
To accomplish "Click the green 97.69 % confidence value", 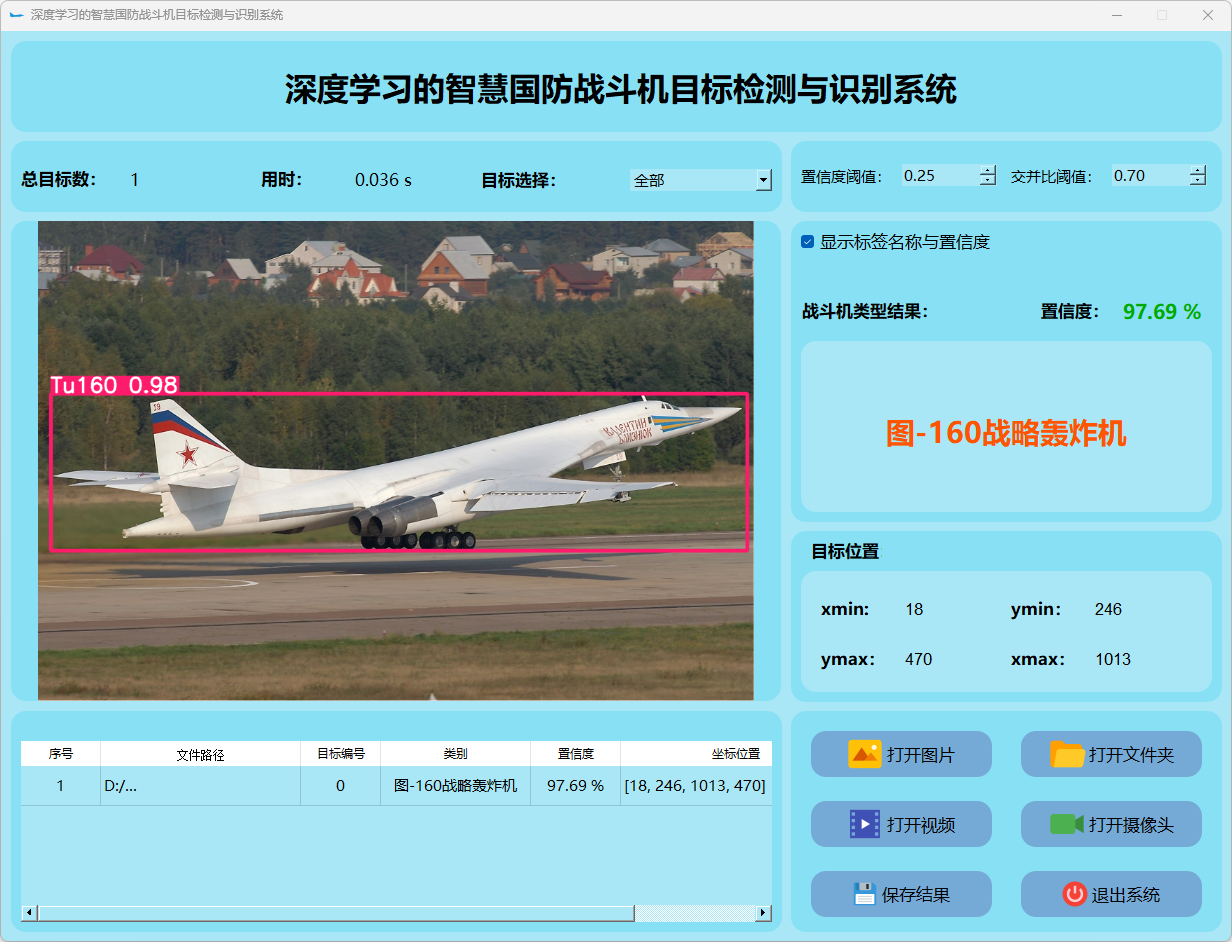I will click(1162, 312).
